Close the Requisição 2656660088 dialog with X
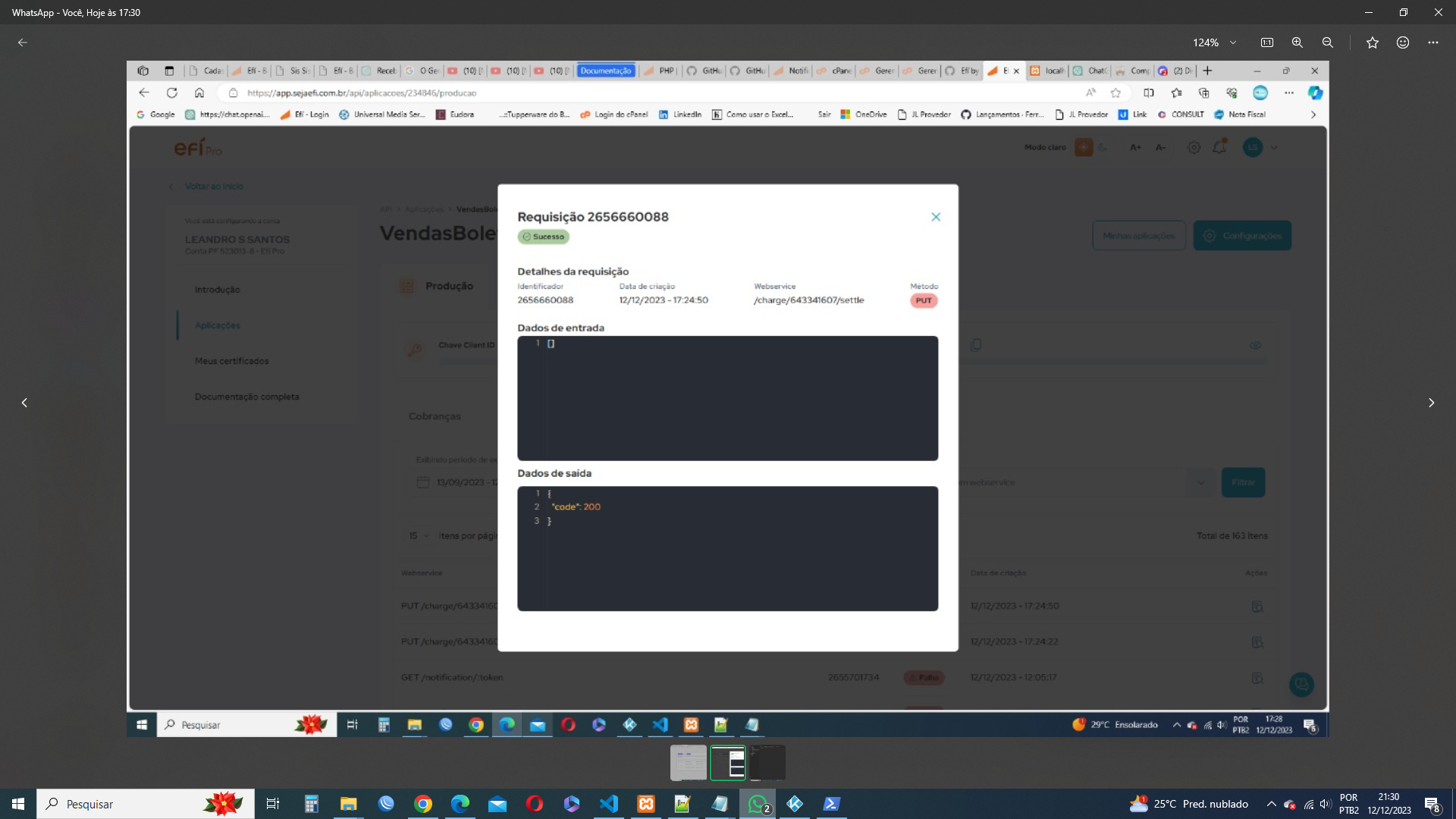This screenshot has height=819, width=1456. point(936,217)
